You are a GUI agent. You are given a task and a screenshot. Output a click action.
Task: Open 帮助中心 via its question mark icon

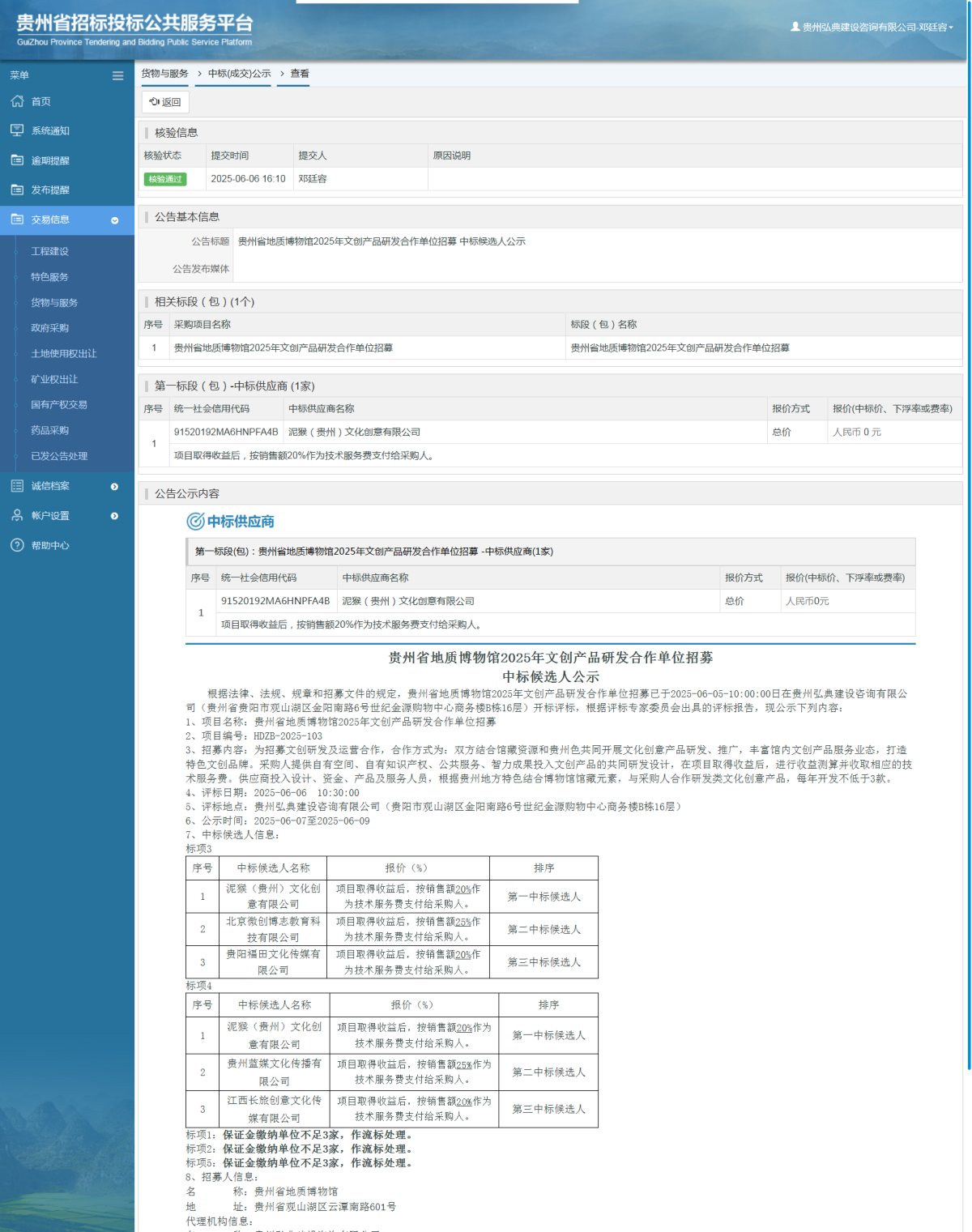(16, 545)
